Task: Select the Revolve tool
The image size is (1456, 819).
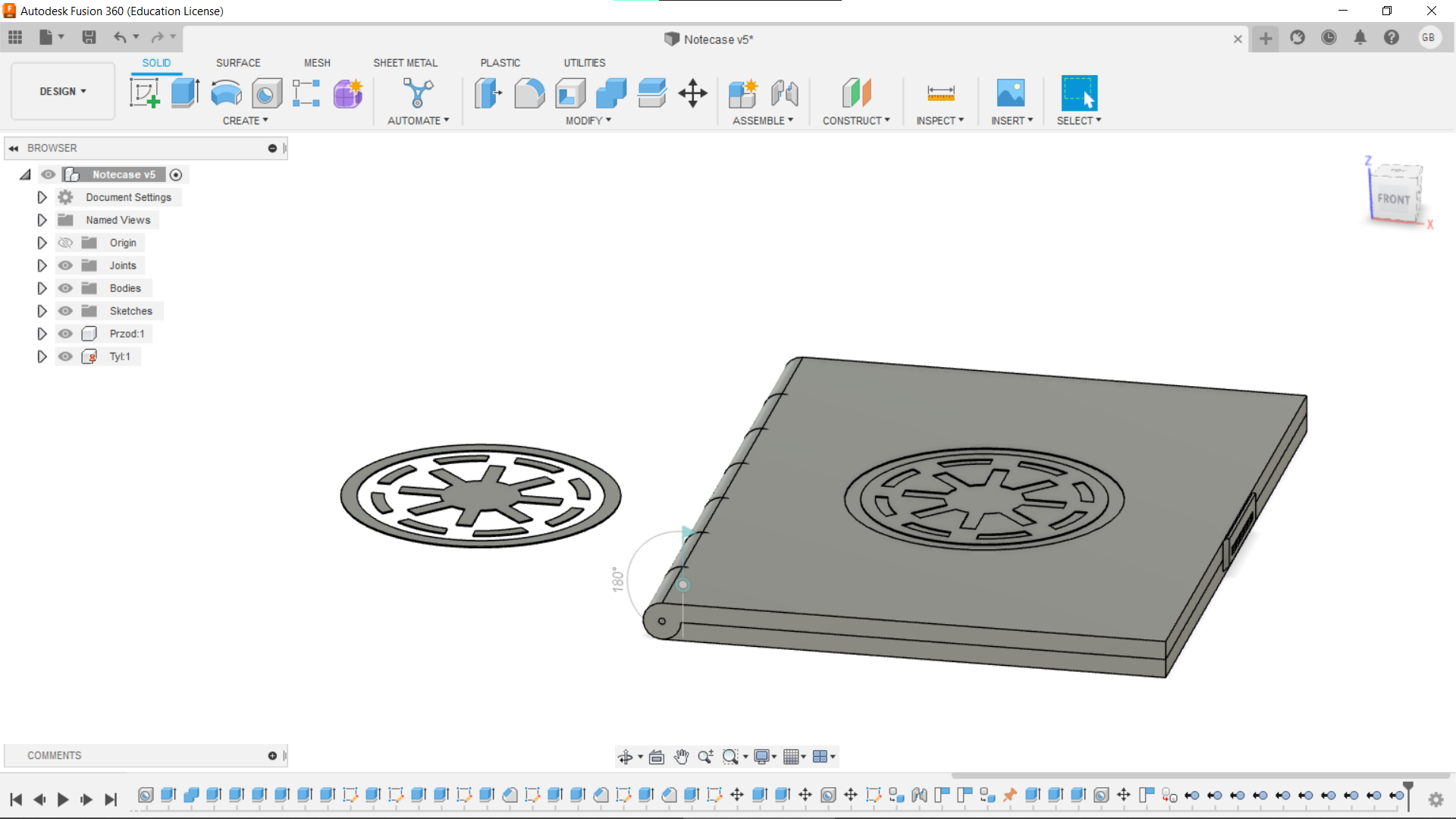Action: coord(226,93)
